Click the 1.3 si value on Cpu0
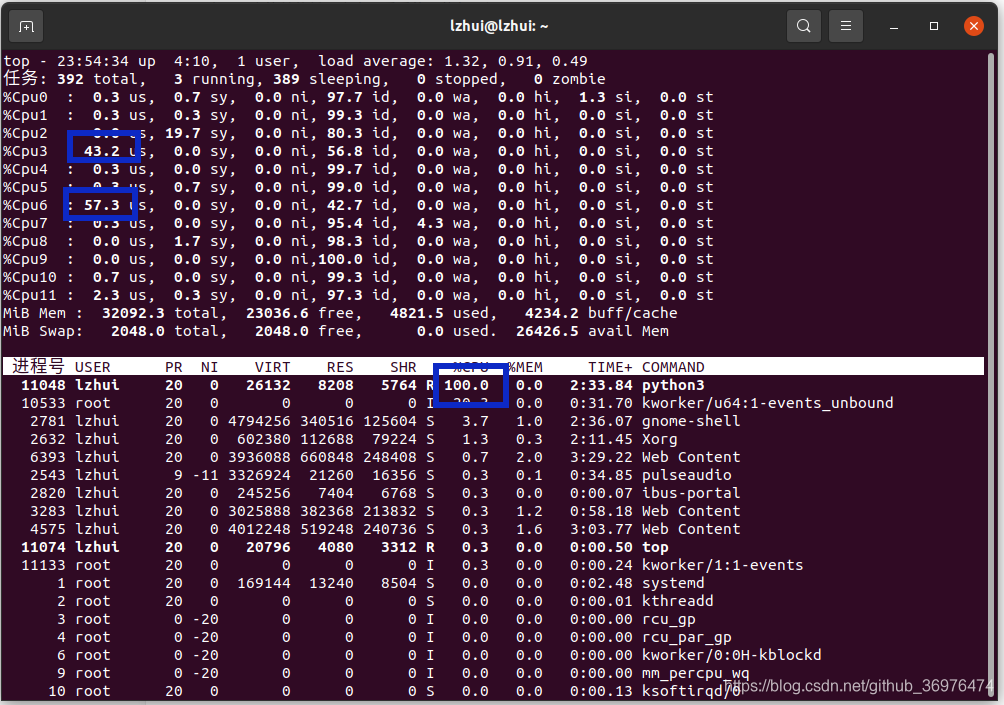1004x705 pixels. [x=592, y=97]
